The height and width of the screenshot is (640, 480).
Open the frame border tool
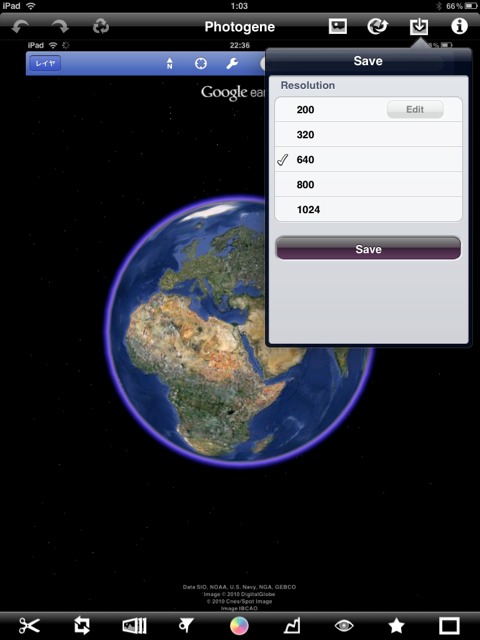[449, 625]
